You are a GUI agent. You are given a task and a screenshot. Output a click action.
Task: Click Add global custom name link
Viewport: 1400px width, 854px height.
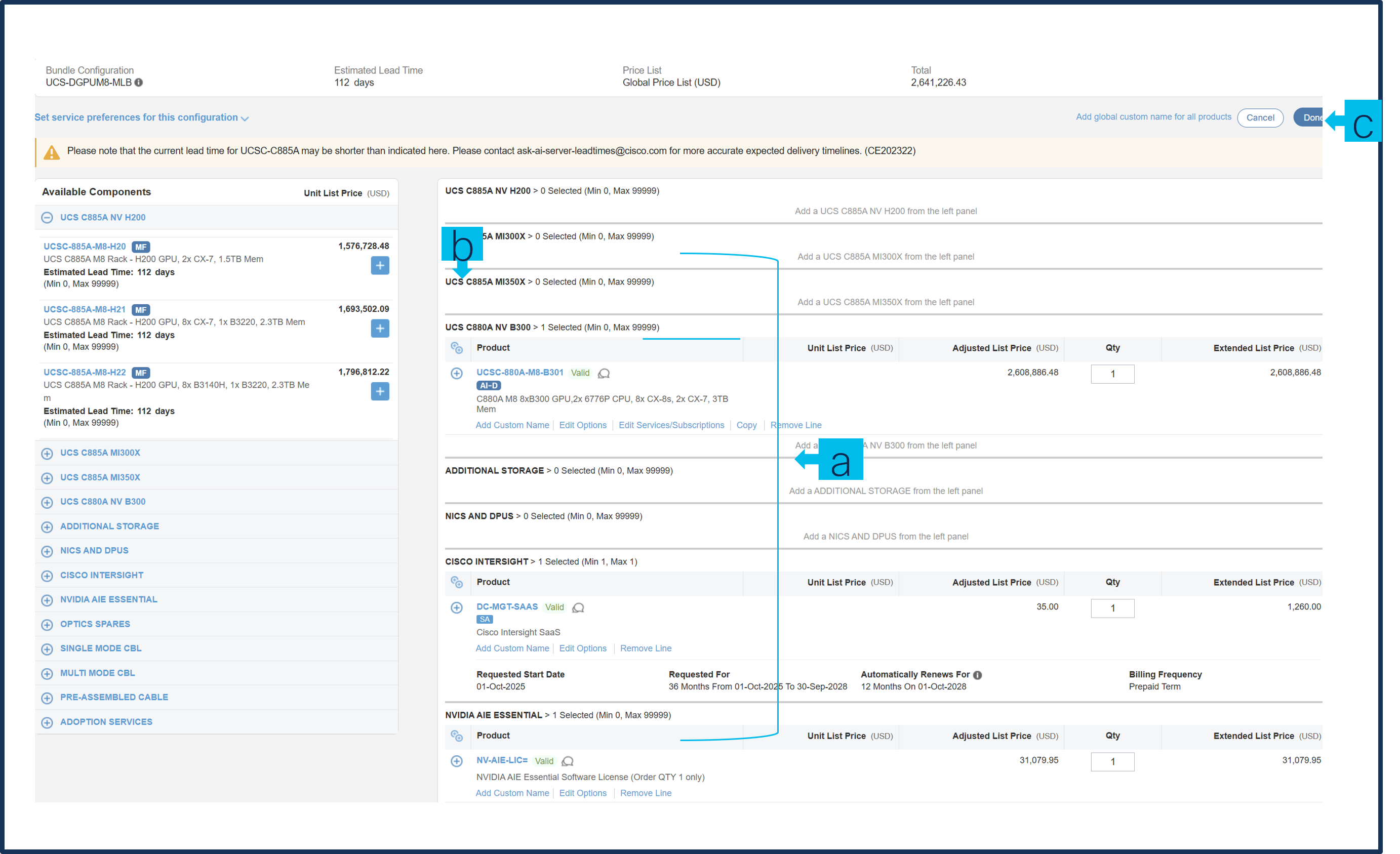tap(1153, 117)
